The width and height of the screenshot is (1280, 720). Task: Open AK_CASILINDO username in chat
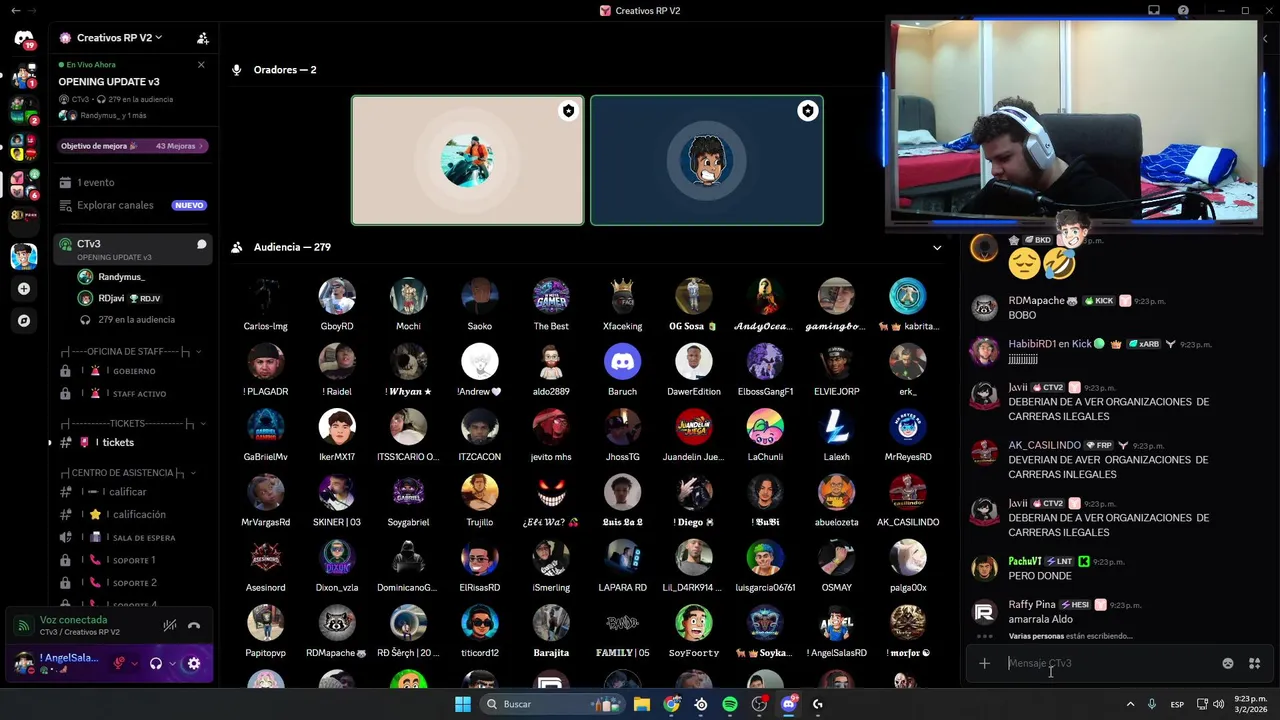(x=1044, y=445)
